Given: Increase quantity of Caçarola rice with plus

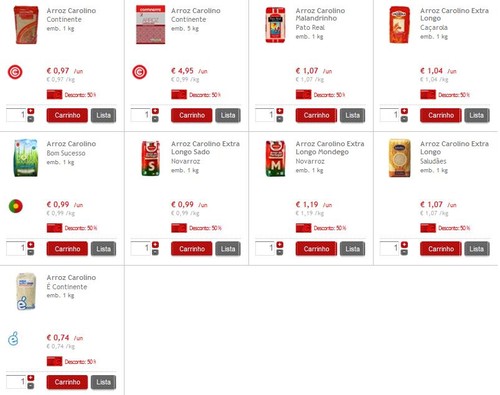Looking at the screenshot, I should tap(404, 111).
